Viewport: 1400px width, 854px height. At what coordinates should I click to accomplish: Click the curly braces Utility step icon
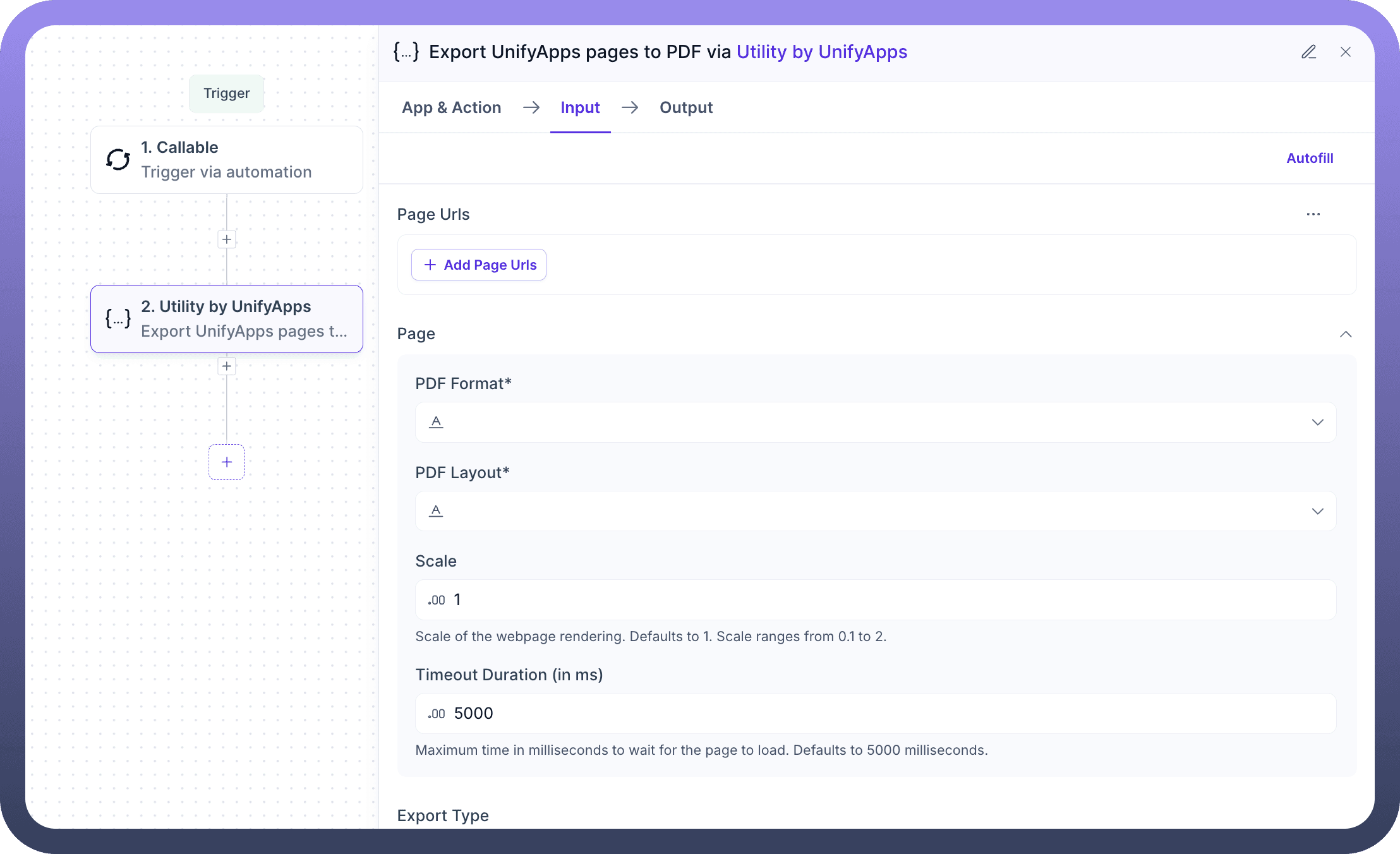pyautogui.click(x=118, y=318)
